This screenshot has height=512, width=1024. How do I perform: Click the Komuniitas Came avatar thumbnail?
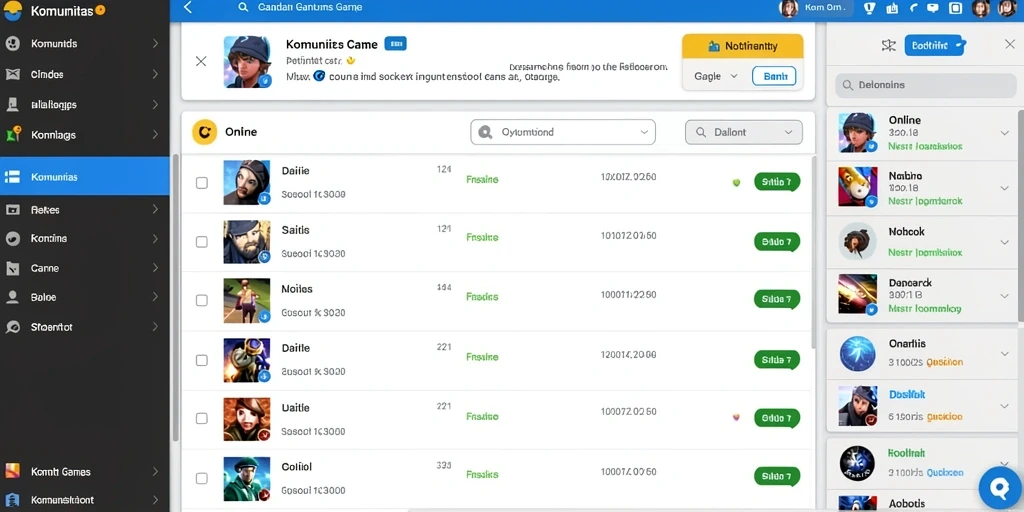point(248,61)
